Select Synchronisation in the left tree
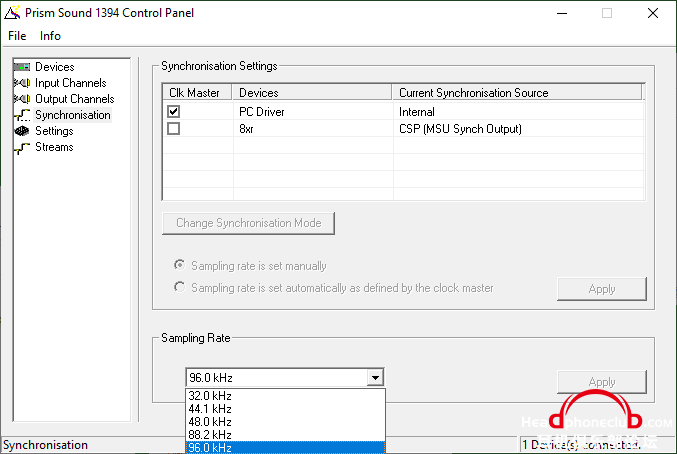 click(x=73, y=115)
